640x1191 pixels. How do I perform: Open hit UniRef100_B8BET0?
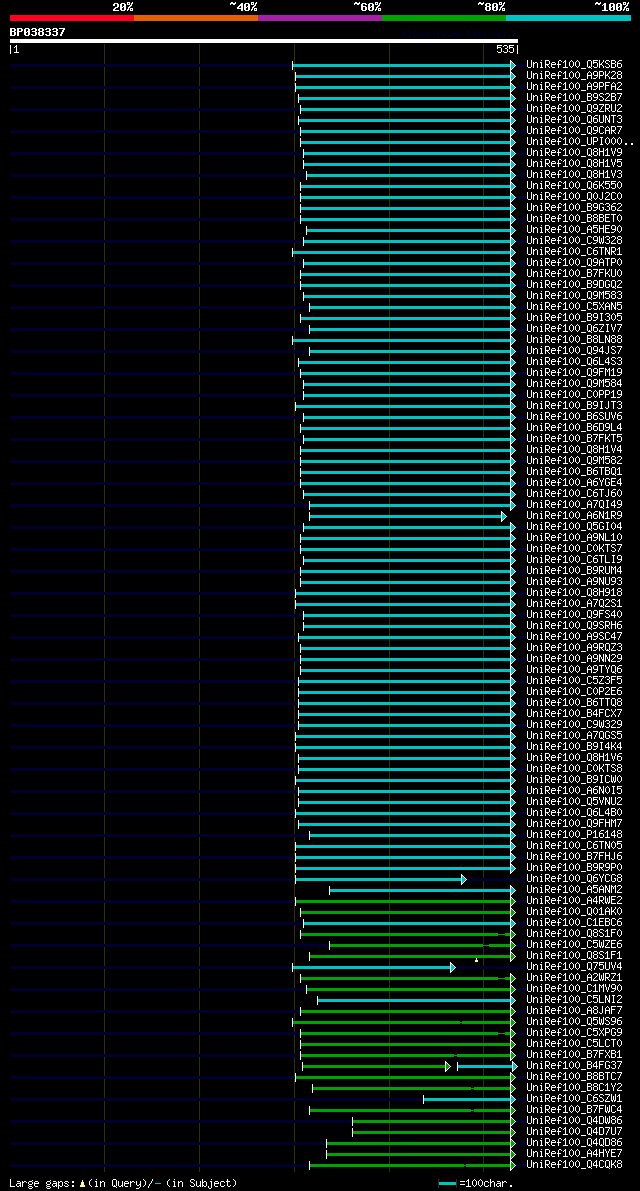click(574, 219)
